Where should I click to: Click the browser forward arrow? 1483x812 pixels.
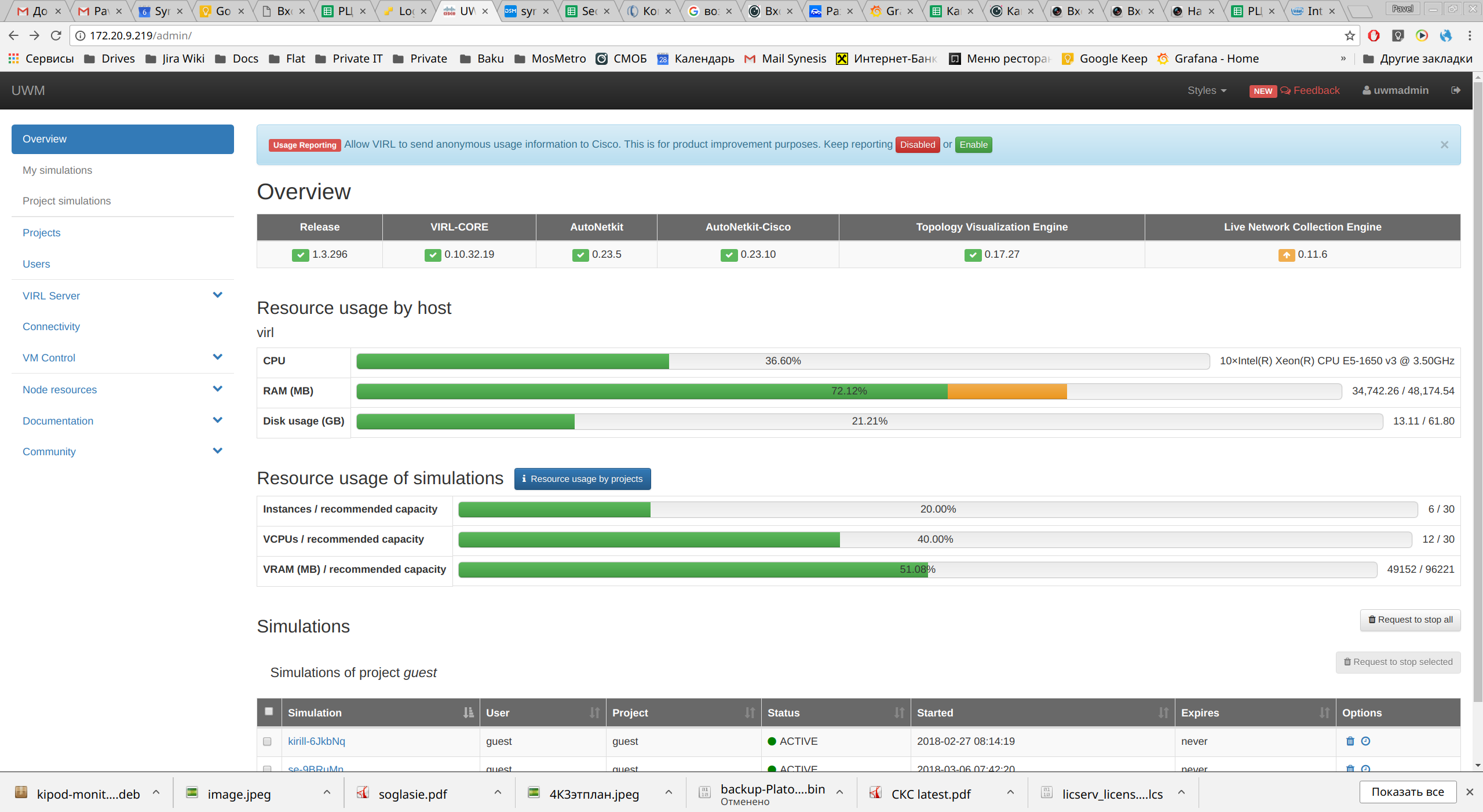[x=35, y=36]
